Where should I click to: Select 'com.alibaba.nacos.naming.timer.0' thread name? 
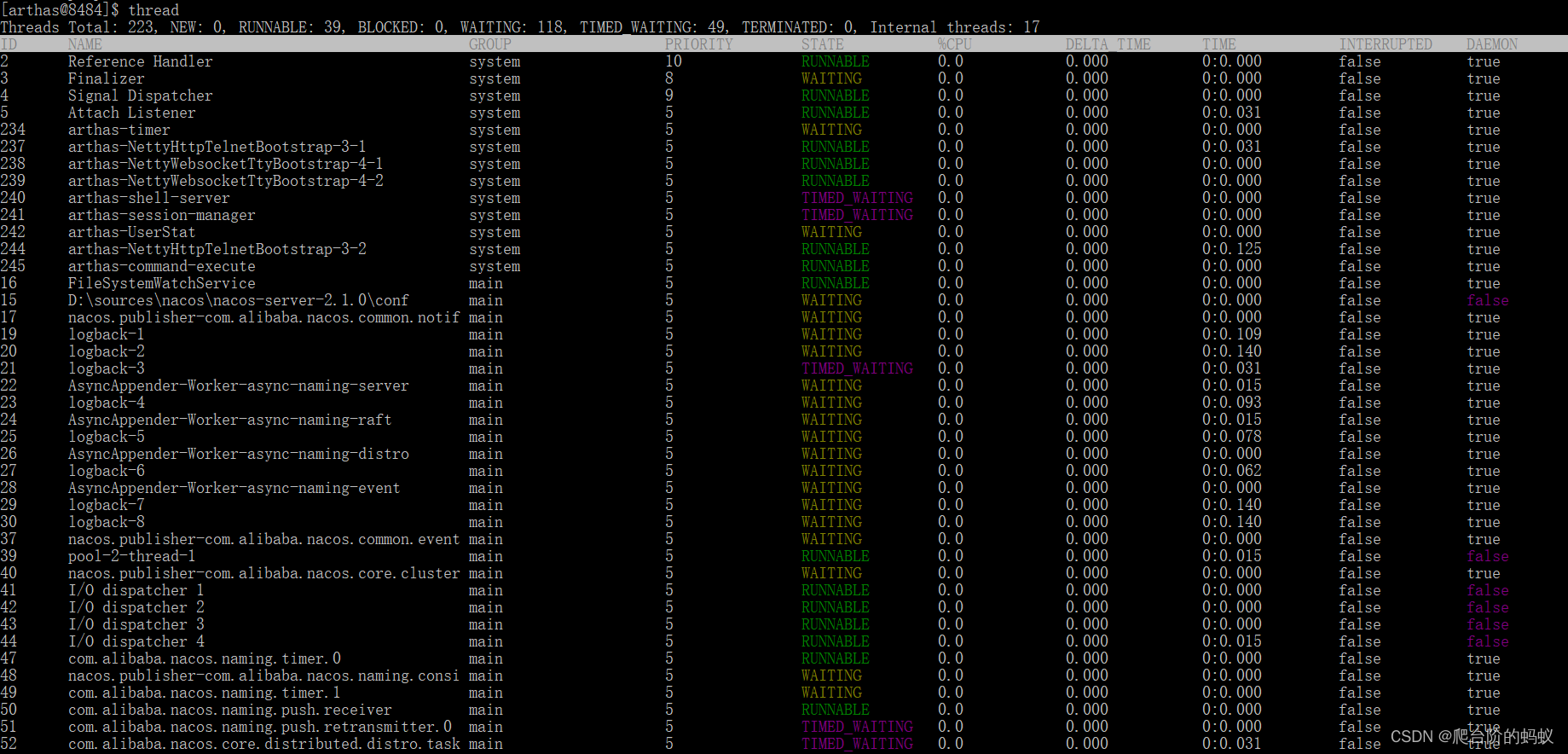click(205, 658)
